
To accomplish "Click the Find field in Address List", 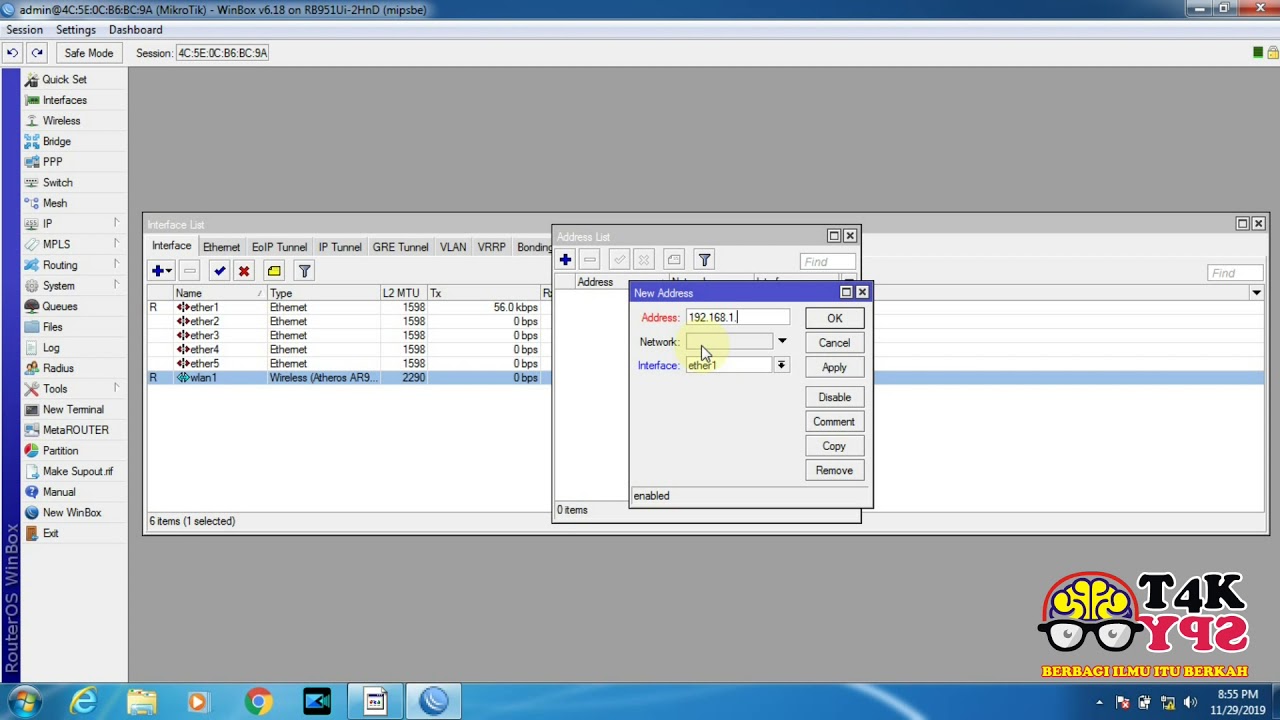I will click(828, 262).
